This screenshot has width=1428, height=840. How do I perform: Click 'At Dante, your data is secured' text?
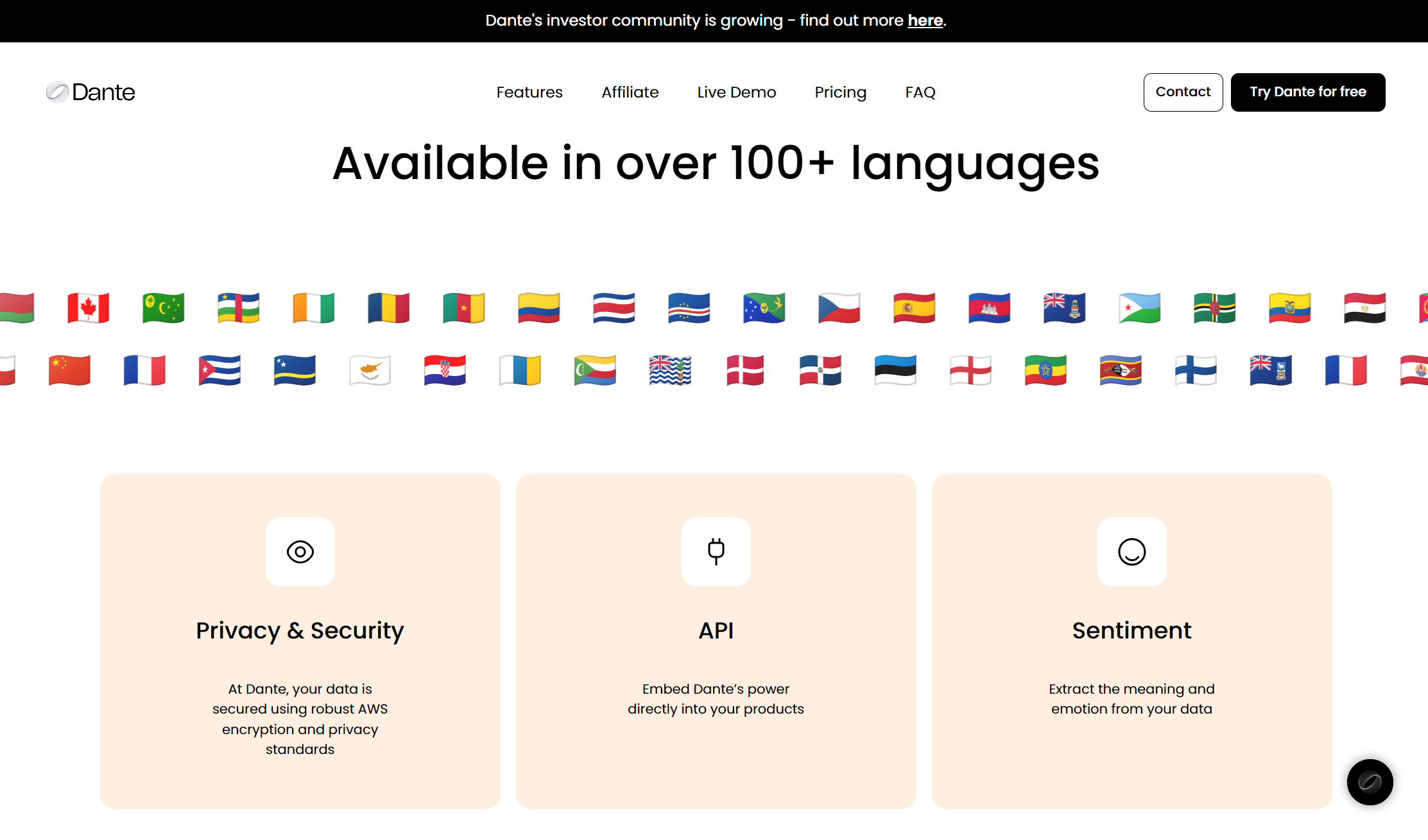(300, 719)
